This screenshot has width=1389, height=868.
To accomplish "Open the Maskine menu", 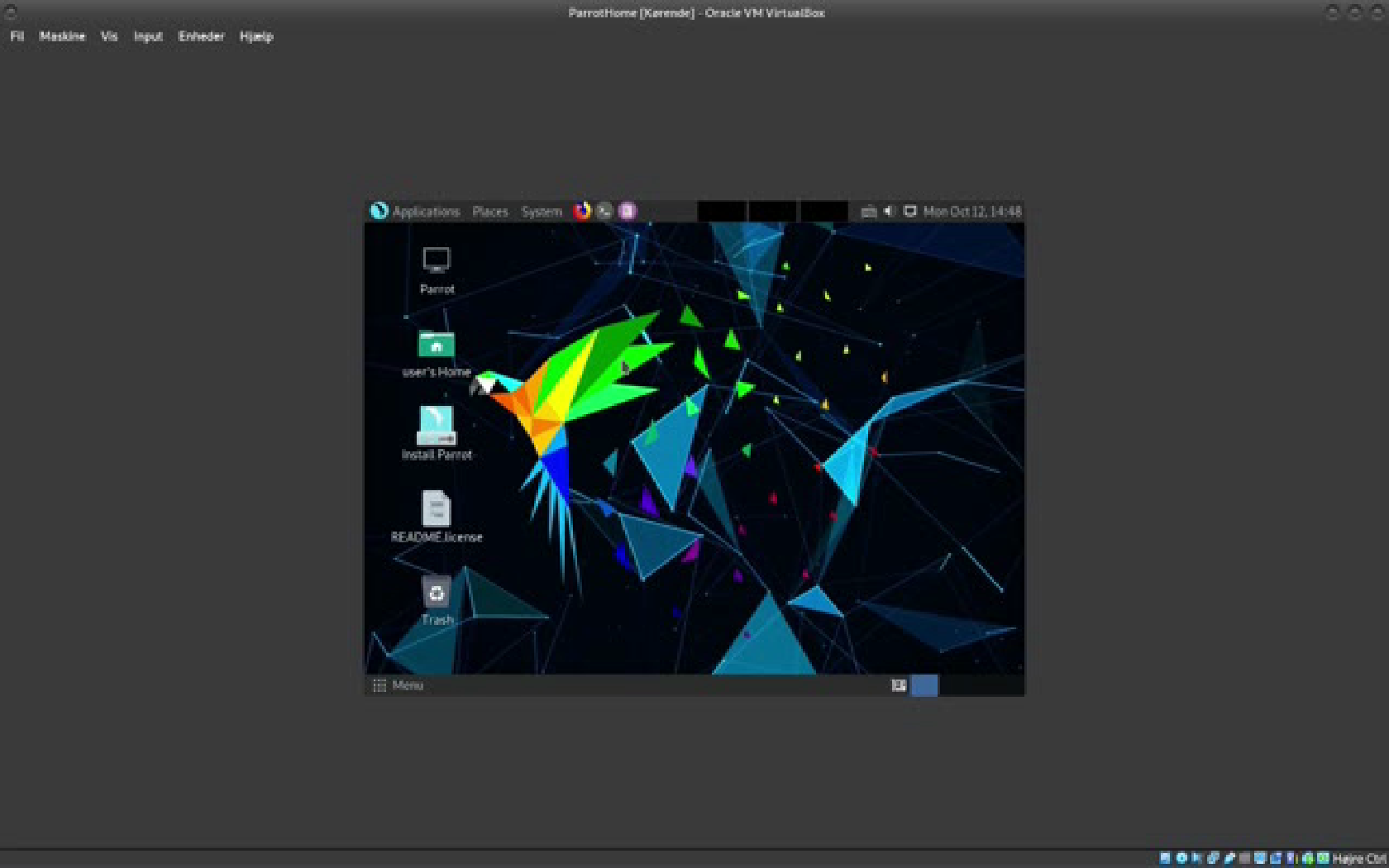I will point(62,36).
